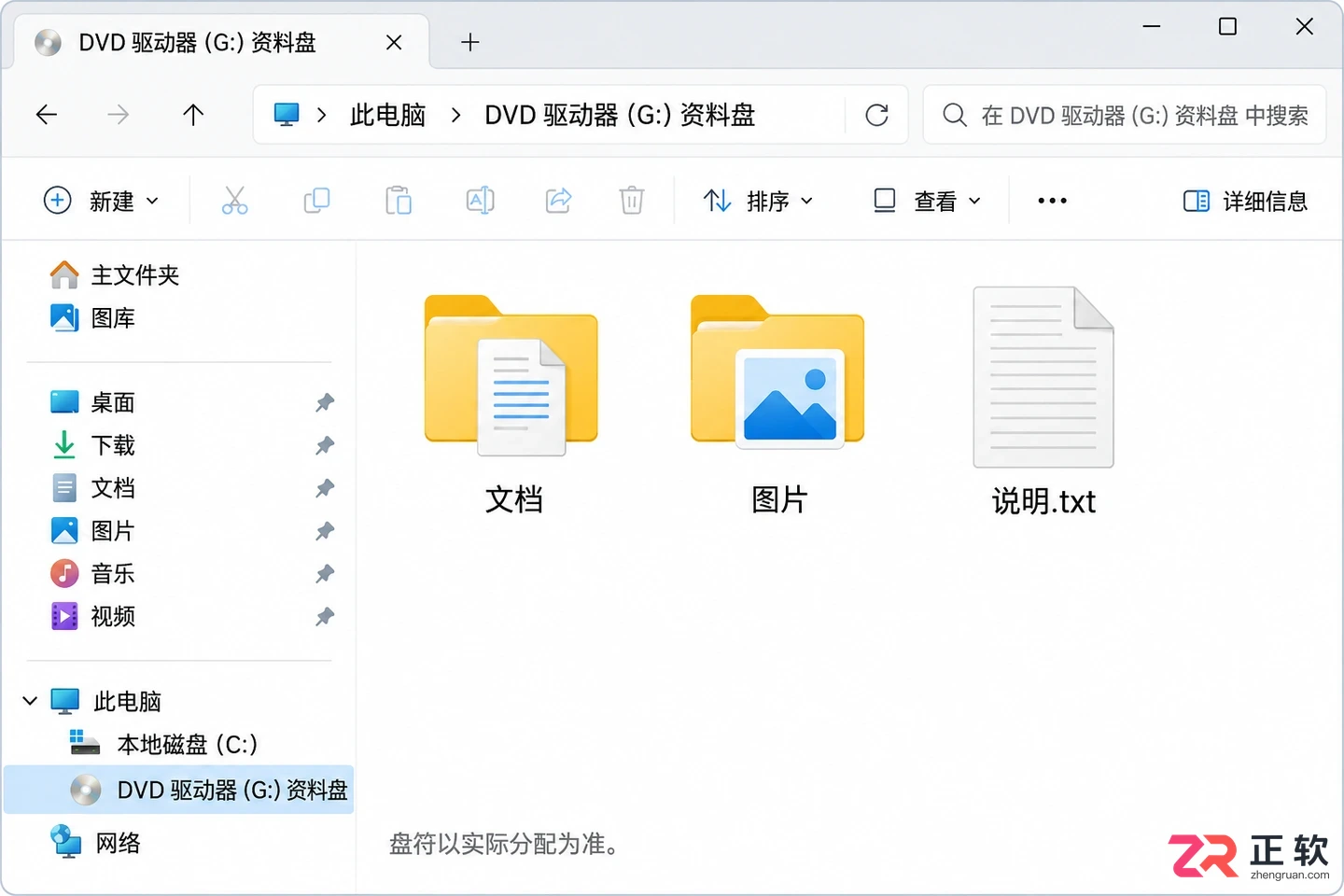Viewport: 1344px width, 896px height.
Task: Click 此电脑 in the address breadcrumb
Action: [x=387, y=115]
